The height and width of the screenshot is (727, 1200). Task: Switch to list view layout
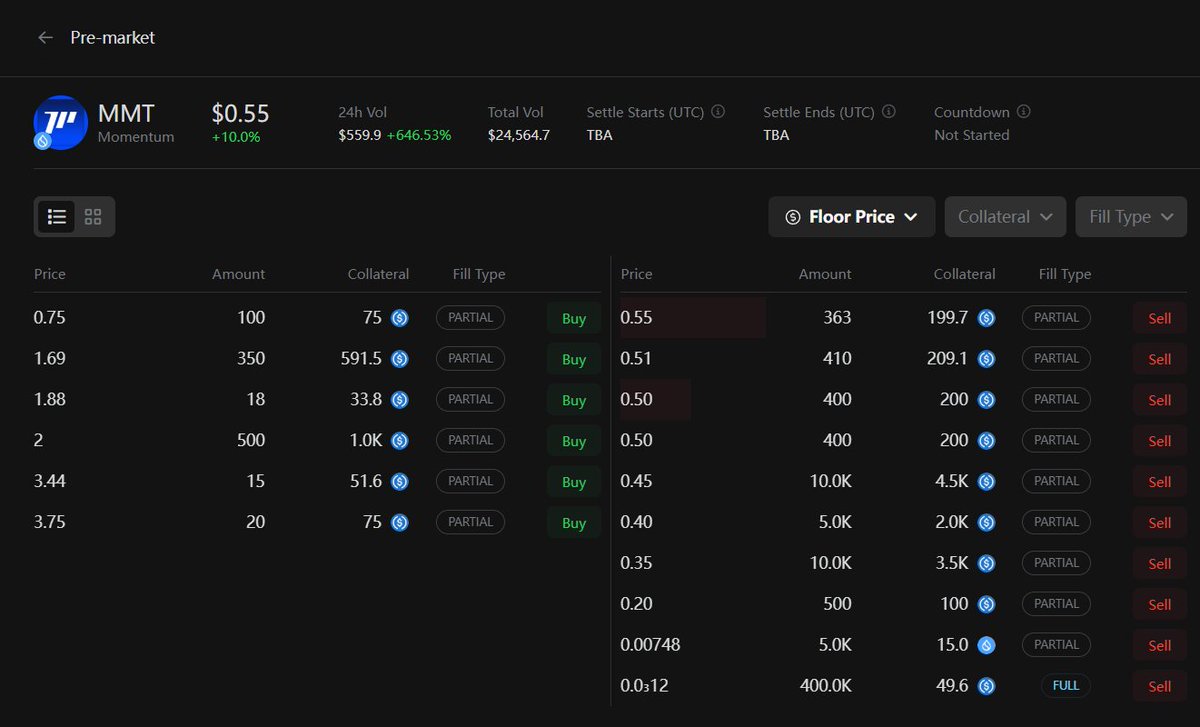57,217
